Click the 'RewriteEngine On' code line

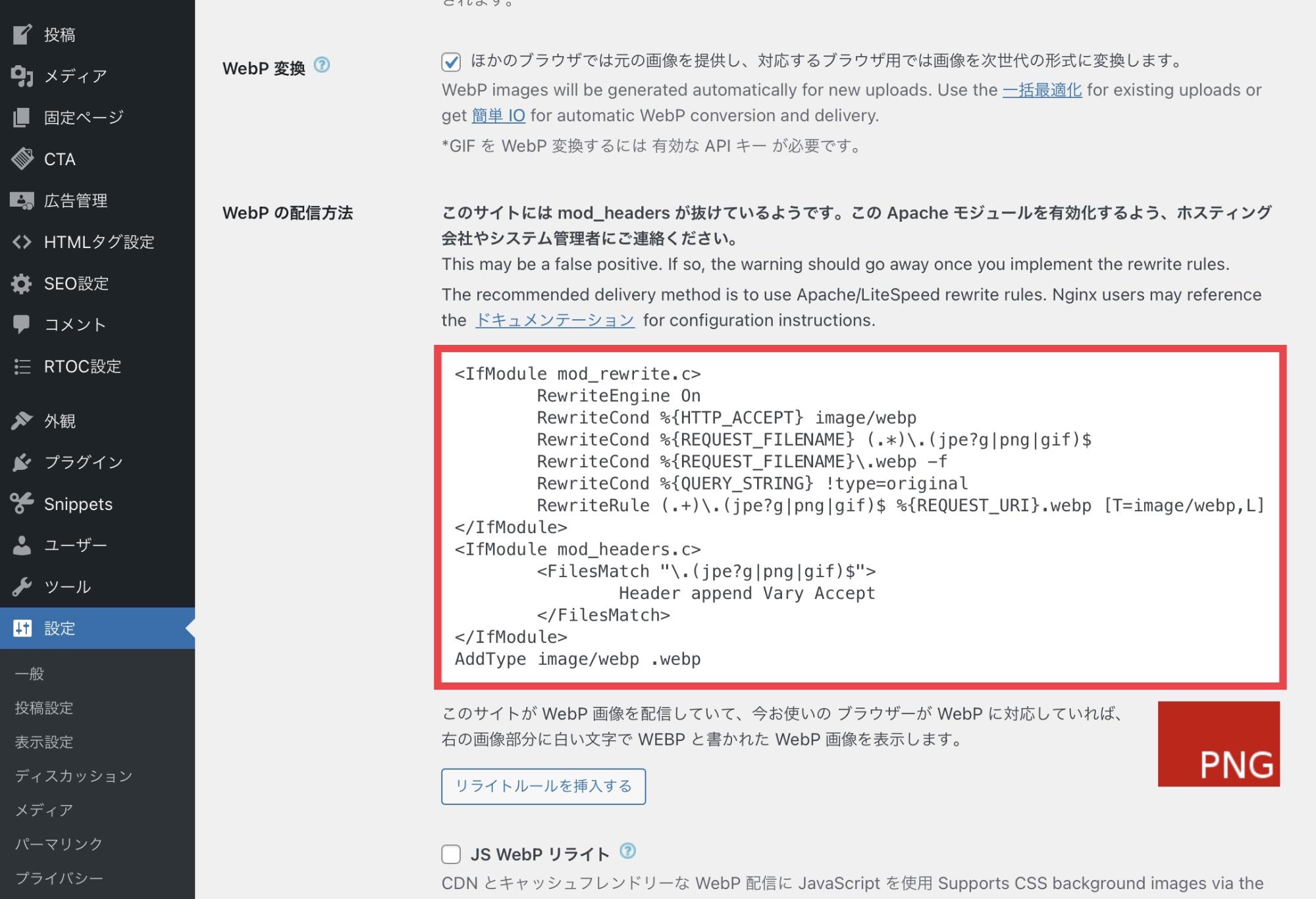pyautogui.click(x=618, y=396)
